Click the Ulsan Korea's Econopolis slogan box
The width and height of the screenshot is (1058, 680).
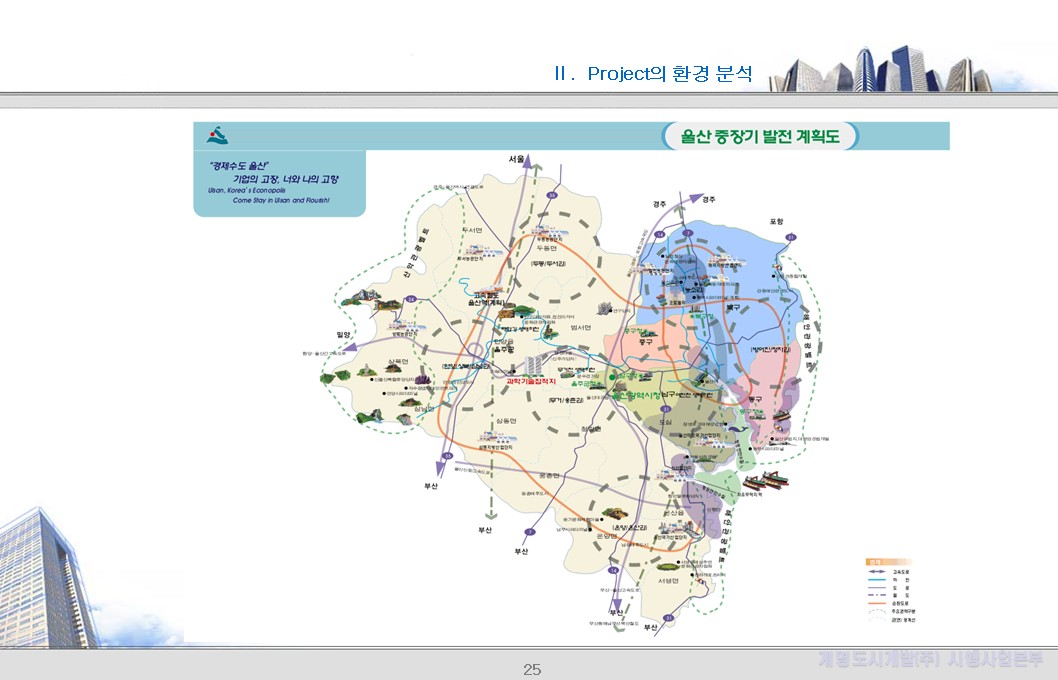click(x=279, y=182)
